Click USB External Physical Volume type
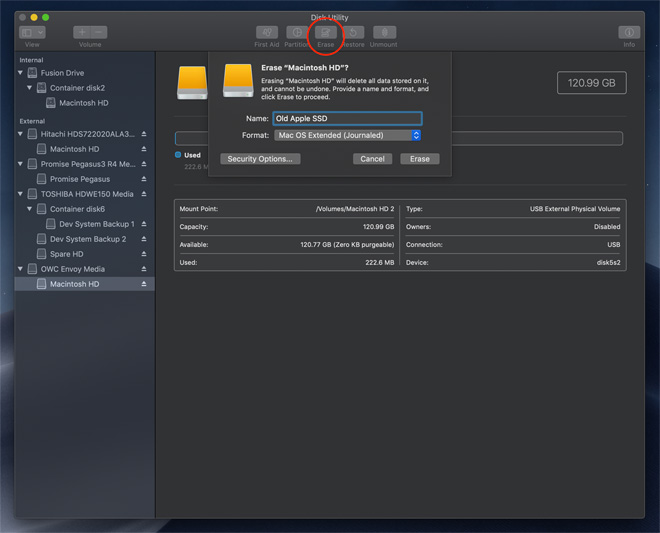660x533 pixels. (x=575, y=209)
